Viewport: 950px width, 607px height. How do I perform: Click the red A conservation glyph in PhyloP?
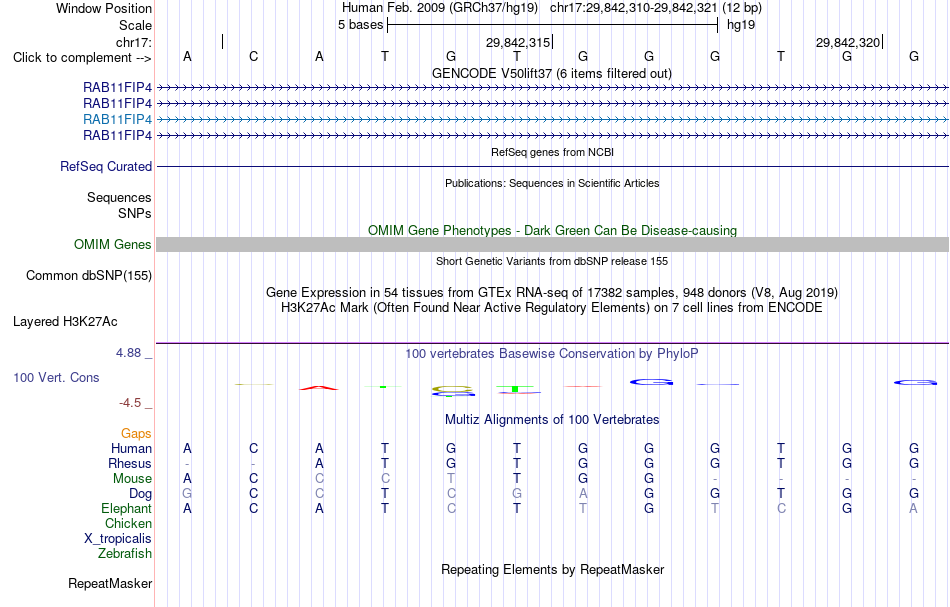(x=319, y=388)
